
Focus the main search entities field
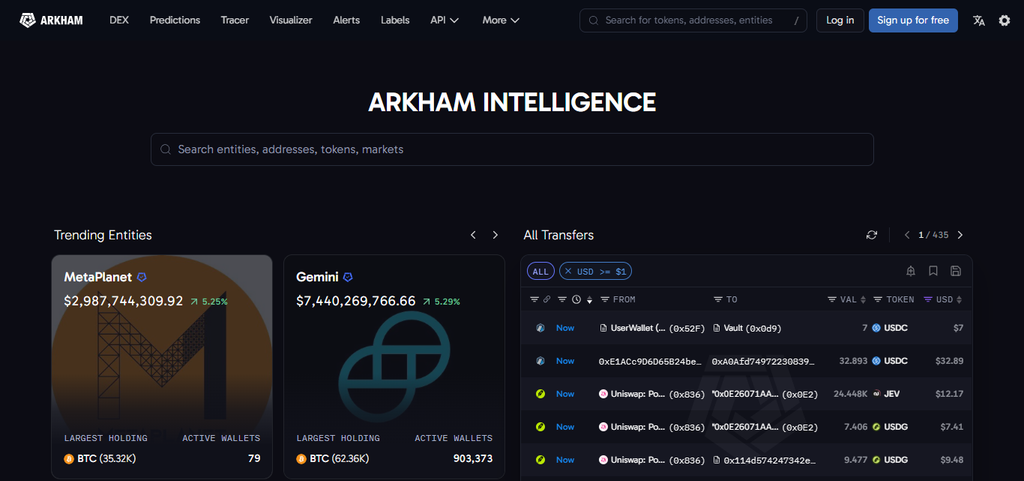click(x=512, y=149)
